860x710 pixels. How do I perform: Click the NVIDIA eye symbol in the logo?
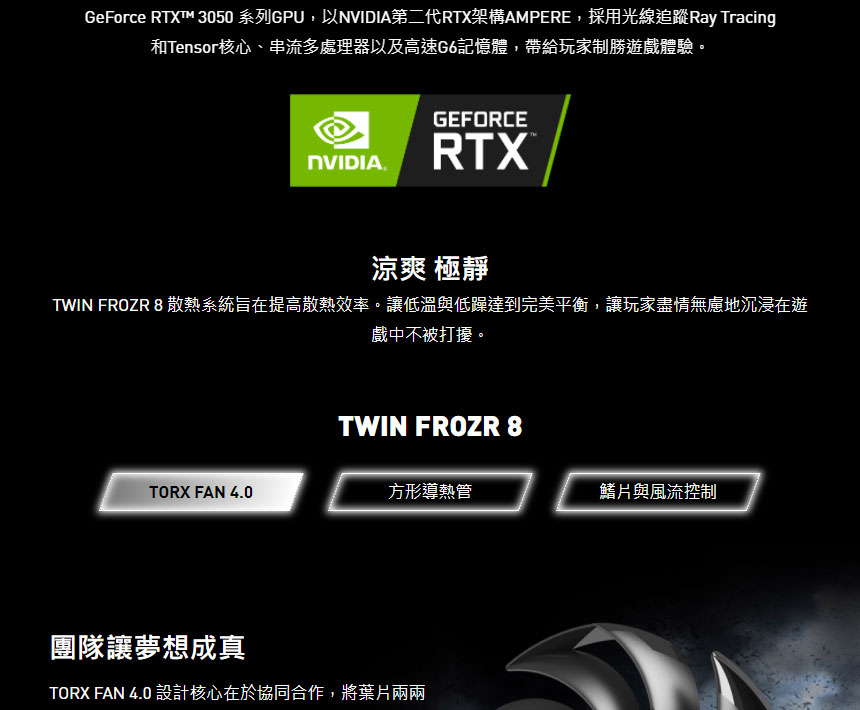coord(341,130)
